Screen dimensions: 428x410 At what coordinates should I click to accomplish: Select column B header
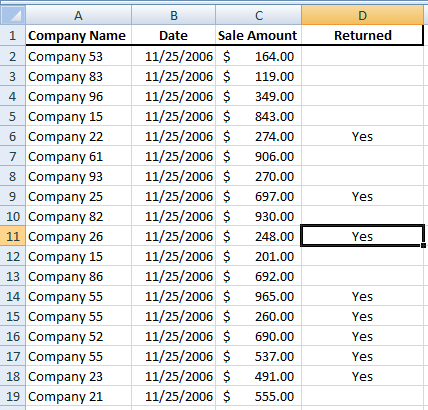tap(174, 15)
